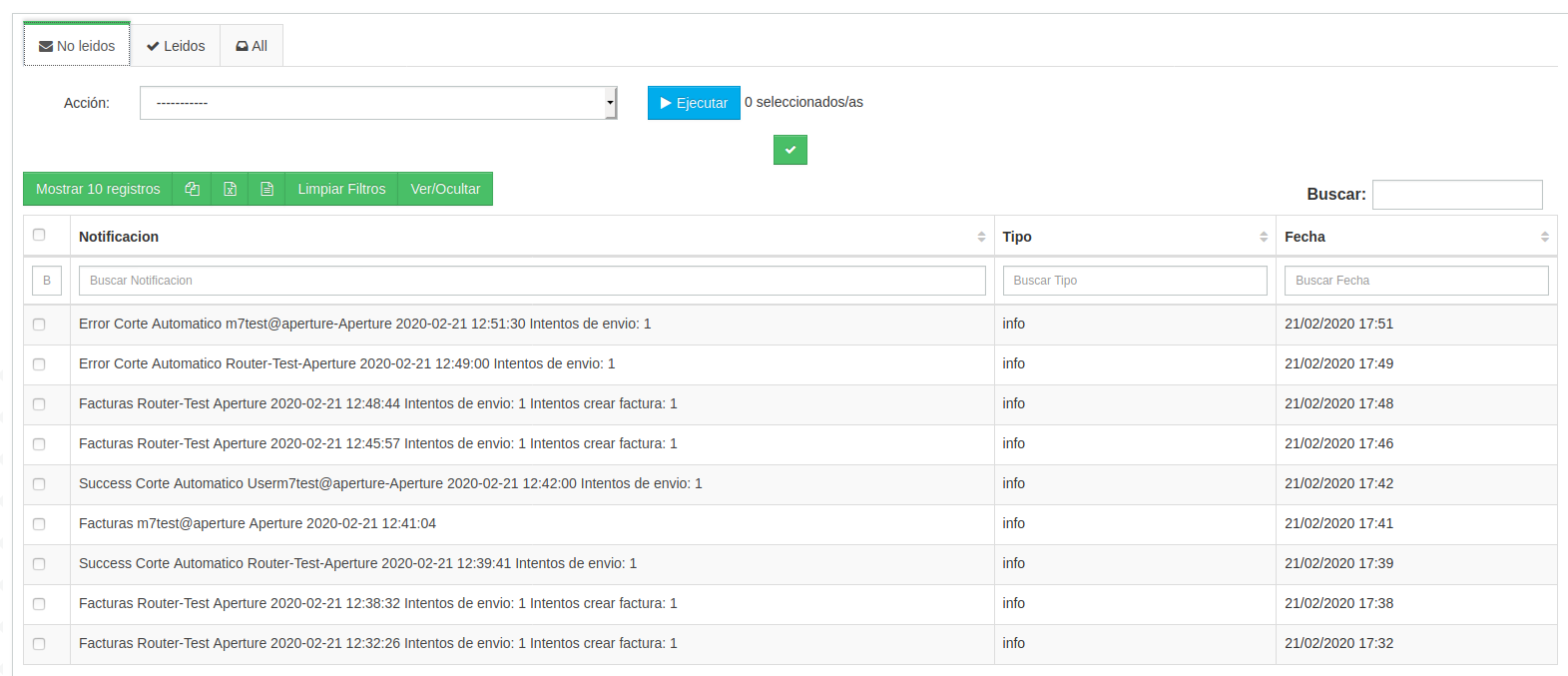Image resolution: width=1568 pixels, height=676 pixels.
Task: Click the Ejecutar button
Action: 694,103
